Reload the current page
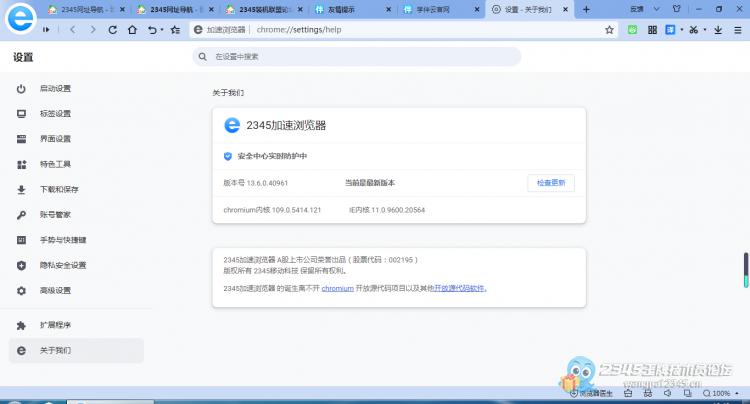The width and height of the screenshot is (750, 404). (x=112, y=30)
